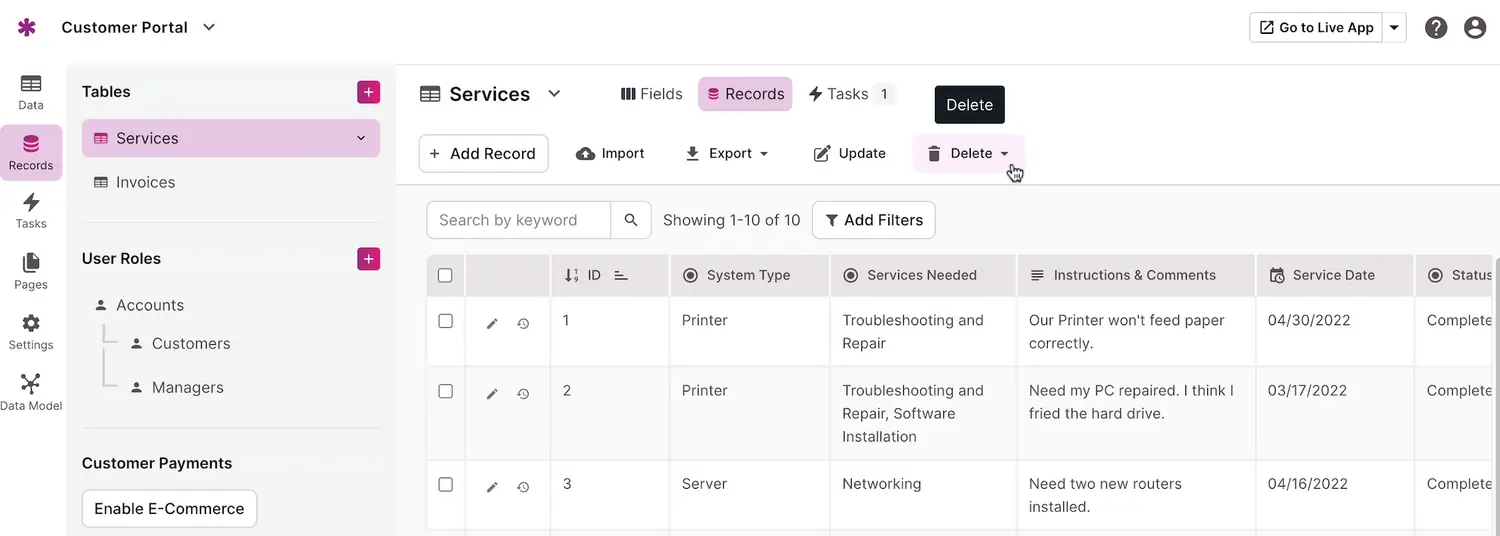Click the help question mark icon

pos(1436,28)
